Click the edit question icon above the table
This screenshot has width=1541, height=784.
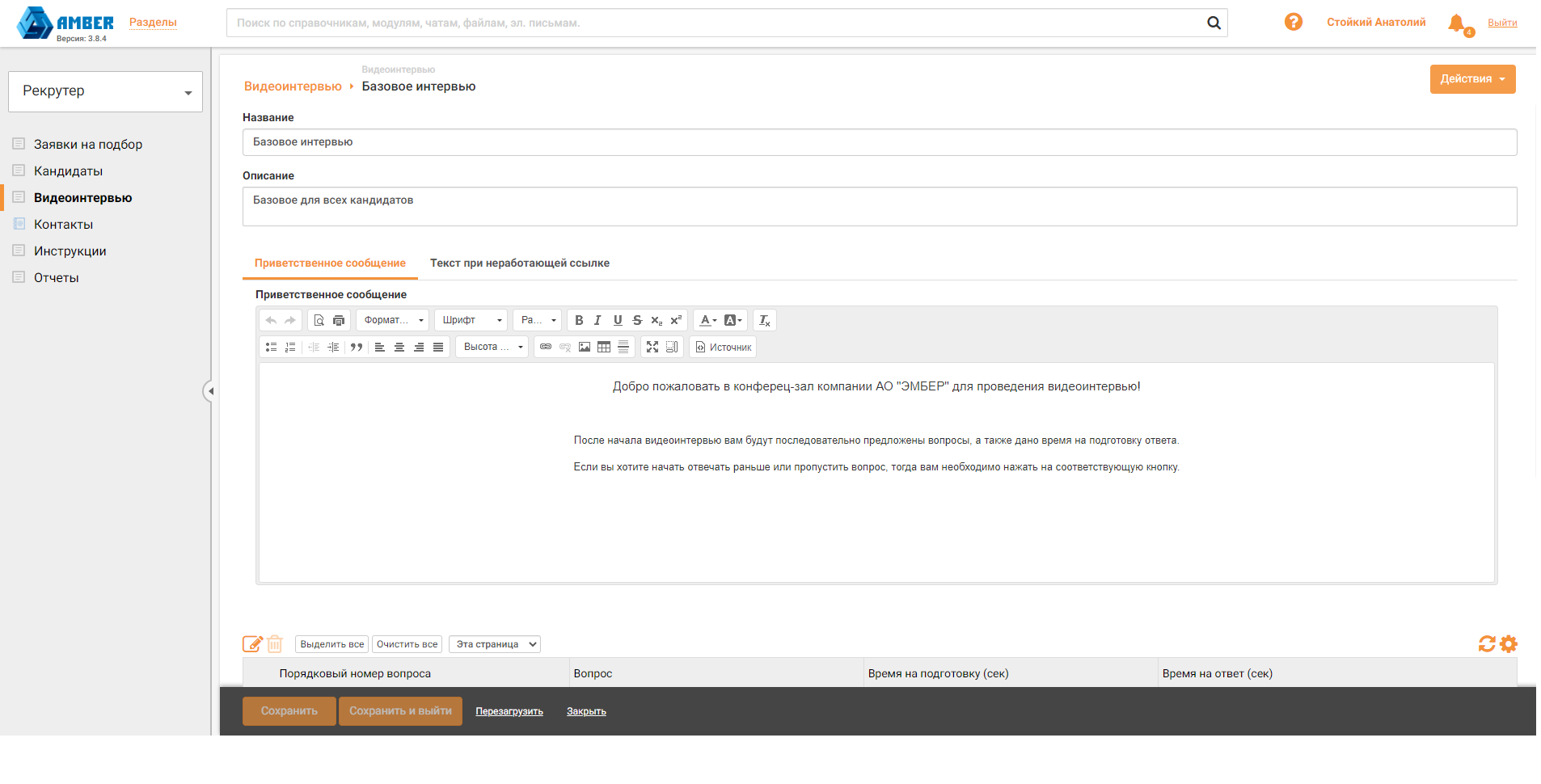click(252, 644)
